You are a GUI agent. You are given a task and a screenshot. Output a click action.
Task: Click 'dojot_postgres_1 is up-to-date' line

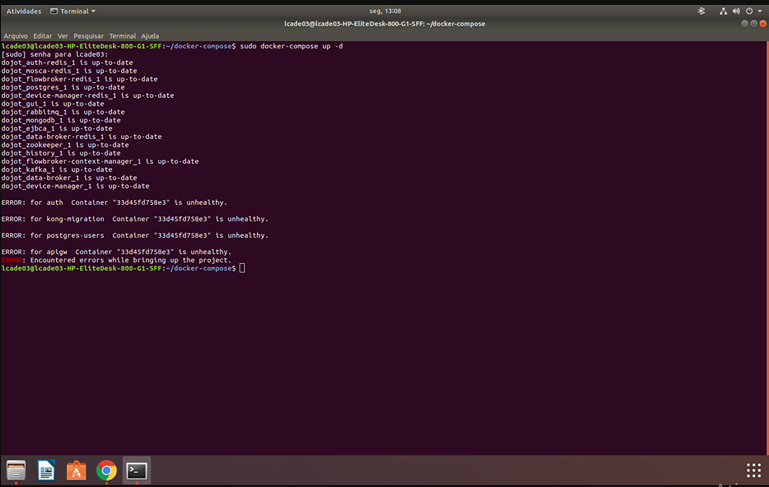click(x=63, y=87)
